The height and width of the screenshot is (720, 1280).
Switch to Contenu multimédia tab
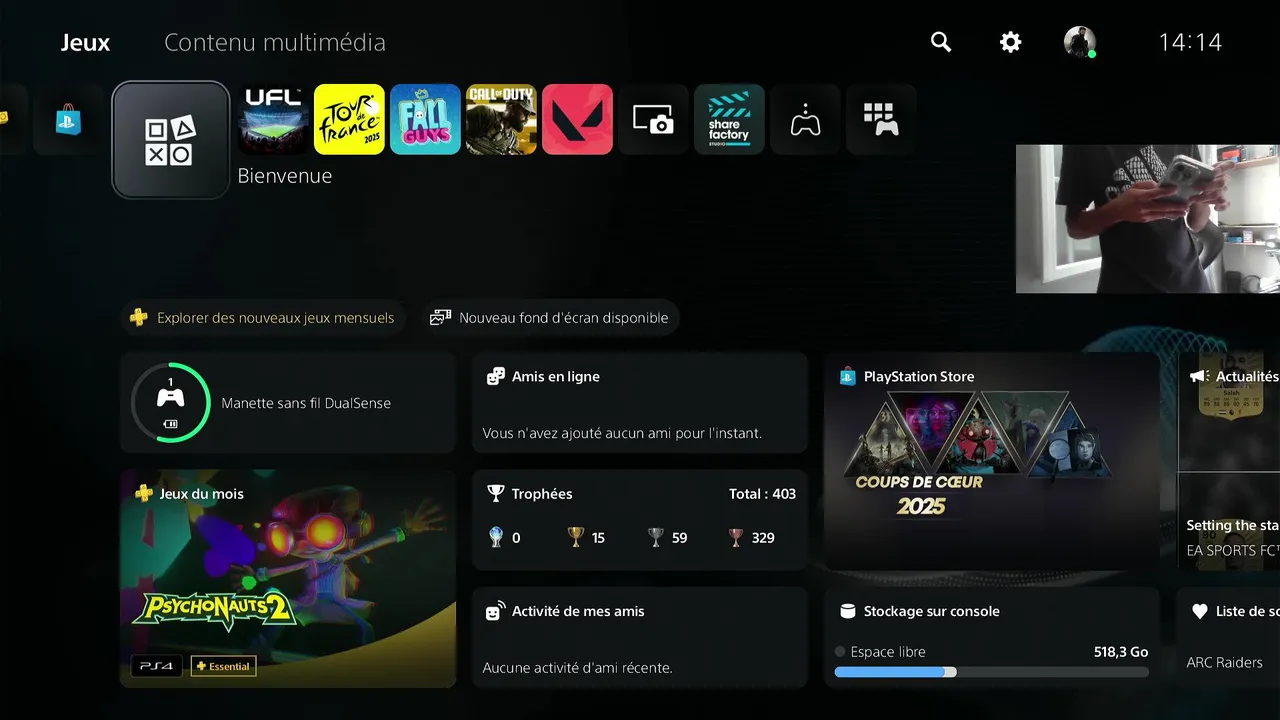tap(275, 43)
